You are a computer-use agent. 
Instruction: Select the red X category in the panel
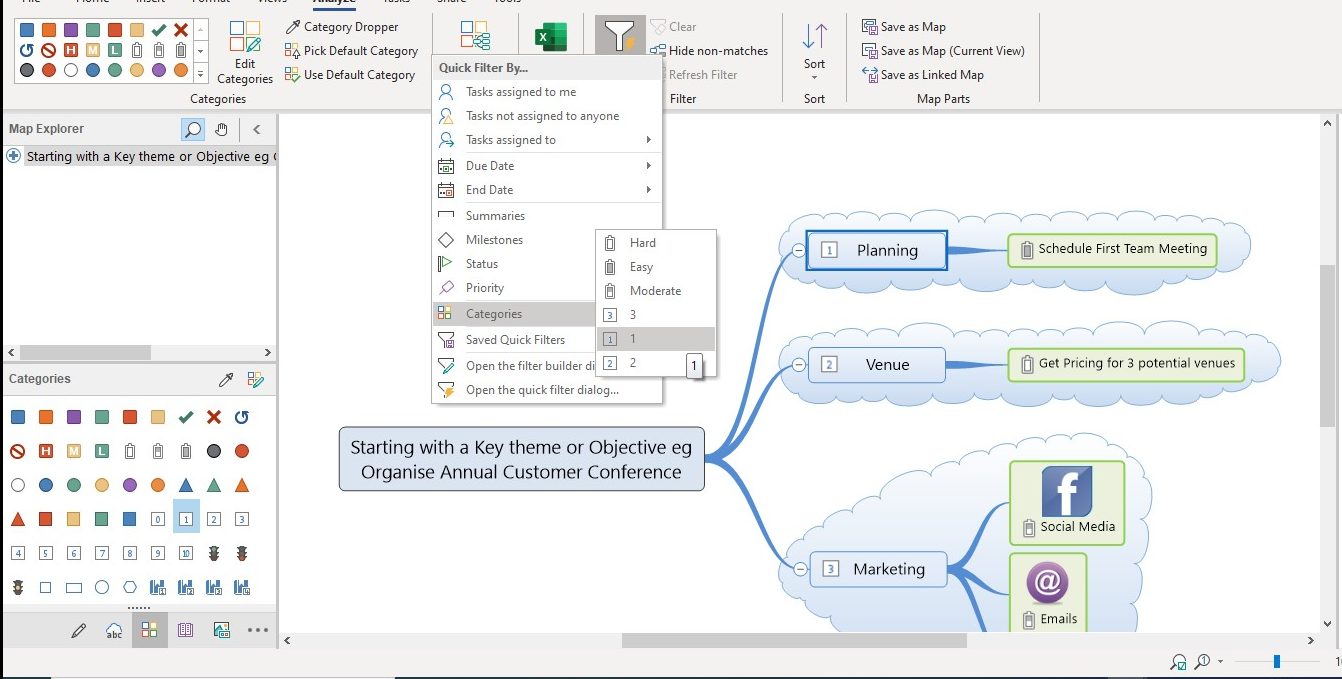point(213,417)
